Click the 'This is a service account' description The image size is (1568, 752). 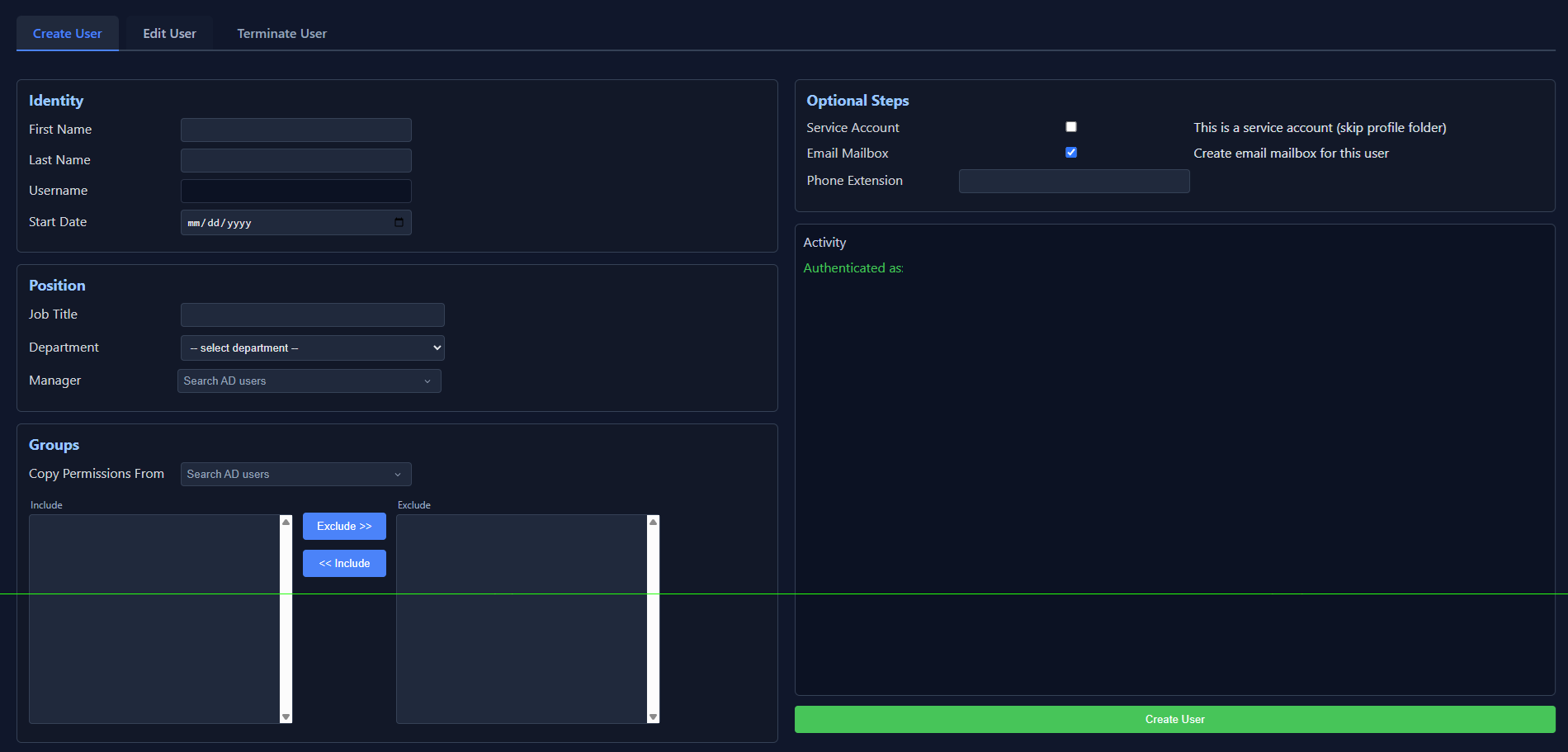click(1320, 127)
